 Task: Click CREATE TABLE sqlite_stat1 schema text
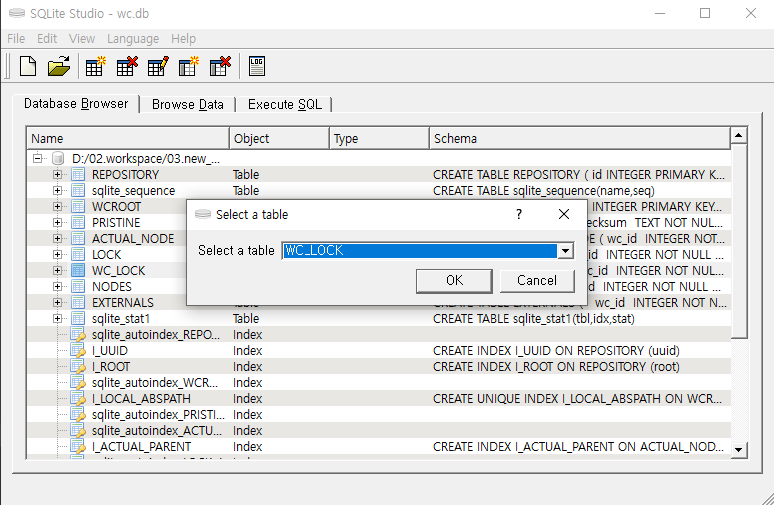pos(534,318)
